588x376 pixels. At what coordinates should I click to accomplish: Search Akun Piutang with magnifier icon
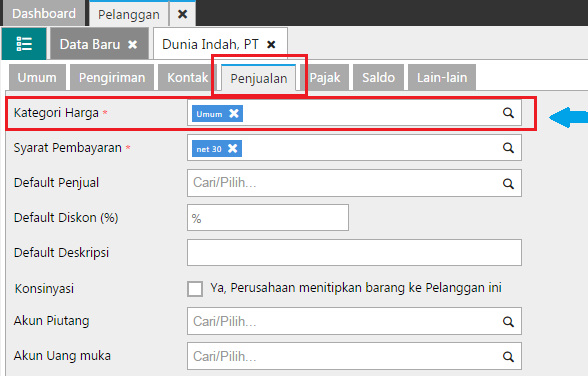508,321
